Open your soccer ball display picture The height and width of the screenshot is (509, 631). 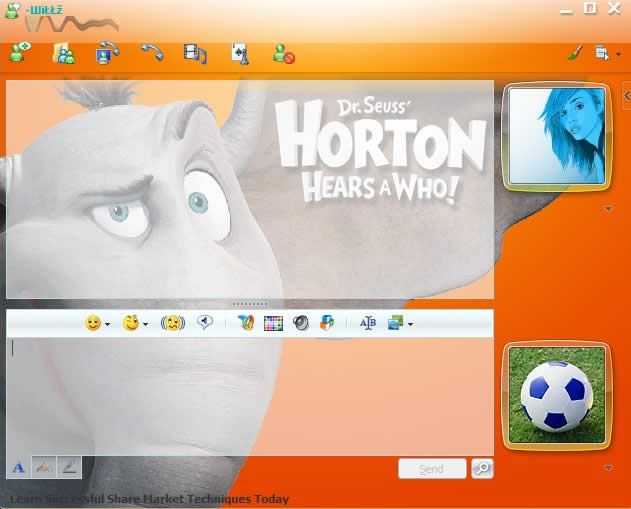(557, 395)
